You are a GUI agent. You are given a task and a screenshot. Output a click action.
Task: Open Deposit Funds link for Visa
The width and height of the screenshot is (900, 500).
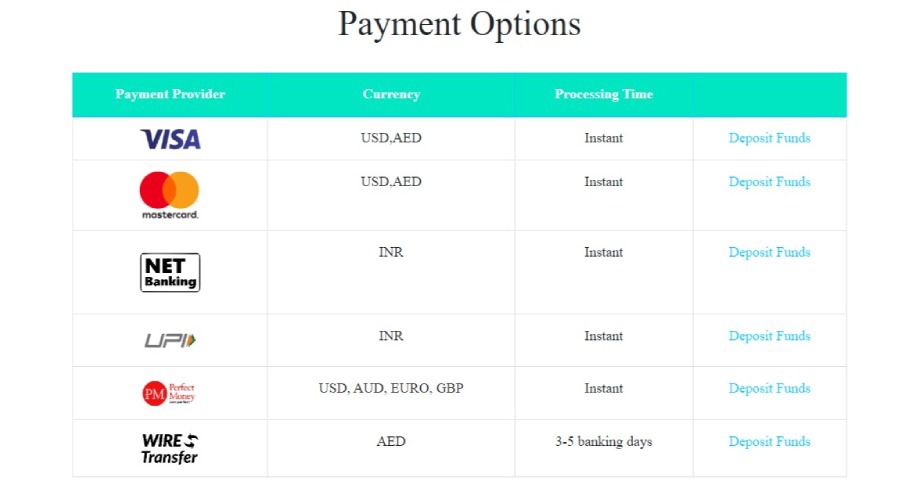769,138
